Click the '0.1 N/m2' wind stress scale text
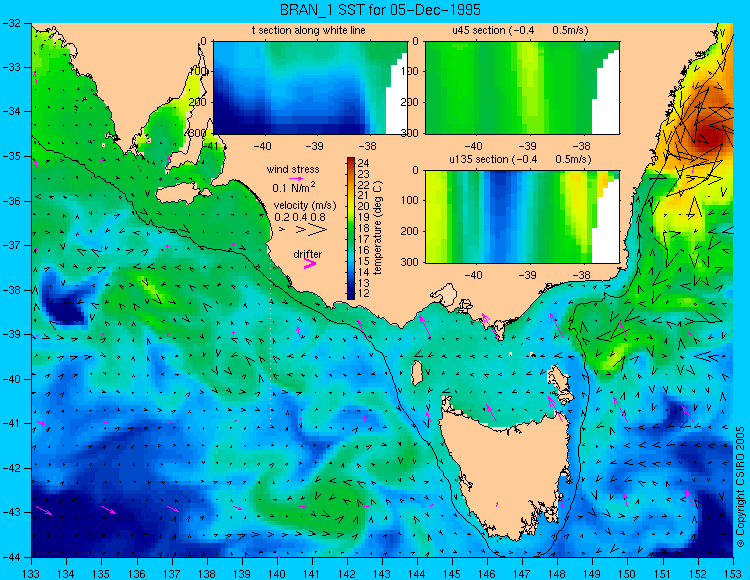Screen dimensions: 750x580 [294, 187]
